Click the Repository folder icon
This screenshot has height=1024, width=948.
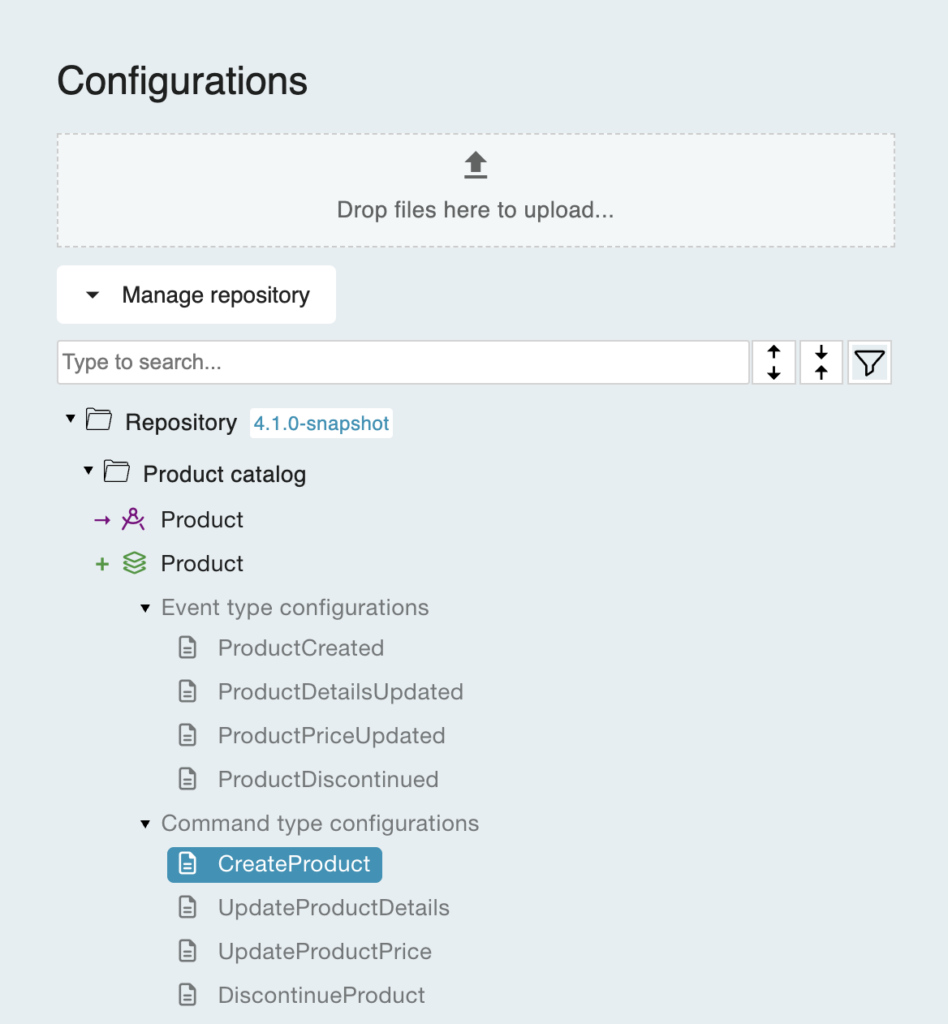(x=99, y=421)
